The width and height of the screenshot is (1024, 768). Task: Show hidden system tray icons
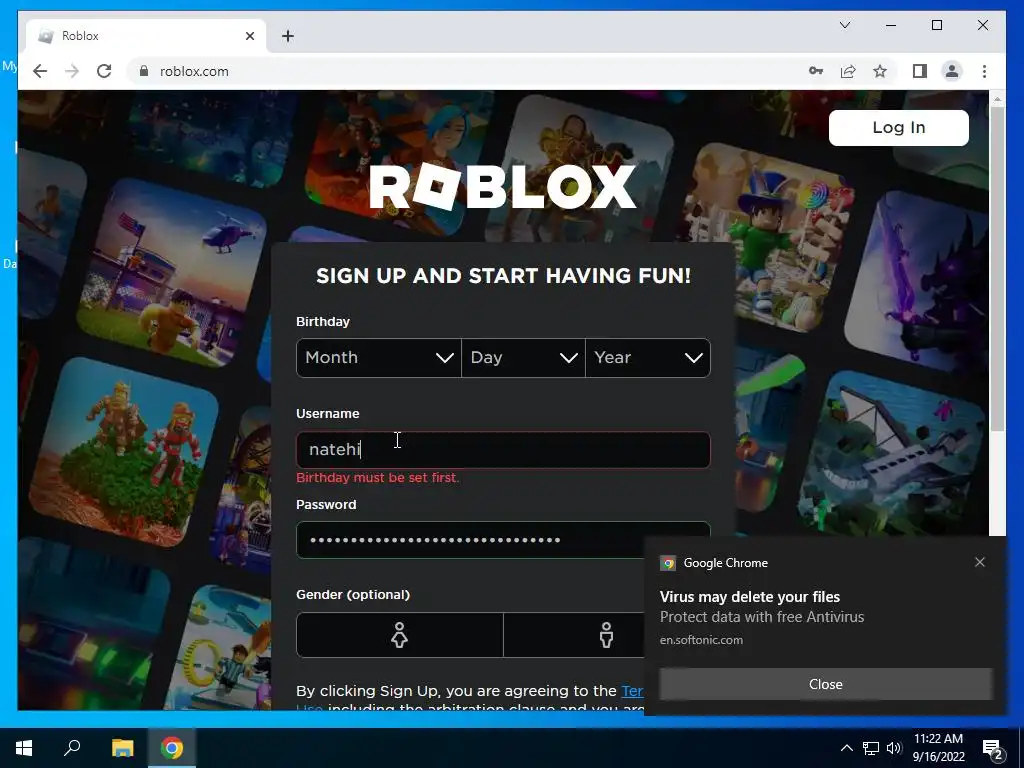tap(846, 748)
